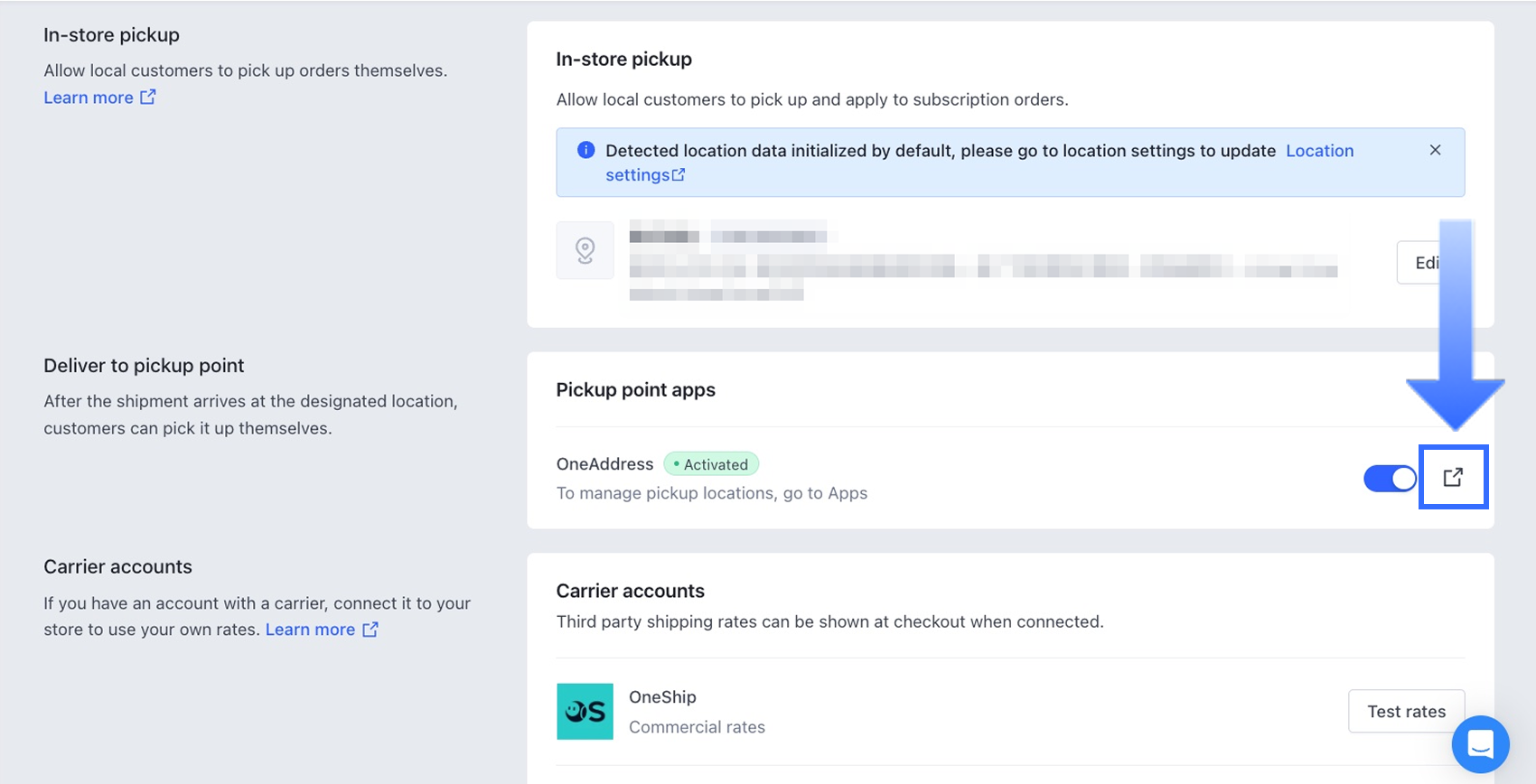Open Carrier accounts Learn more link
Screen dimensions: 1536x784
pyautogui.click(x=310, y=630)
